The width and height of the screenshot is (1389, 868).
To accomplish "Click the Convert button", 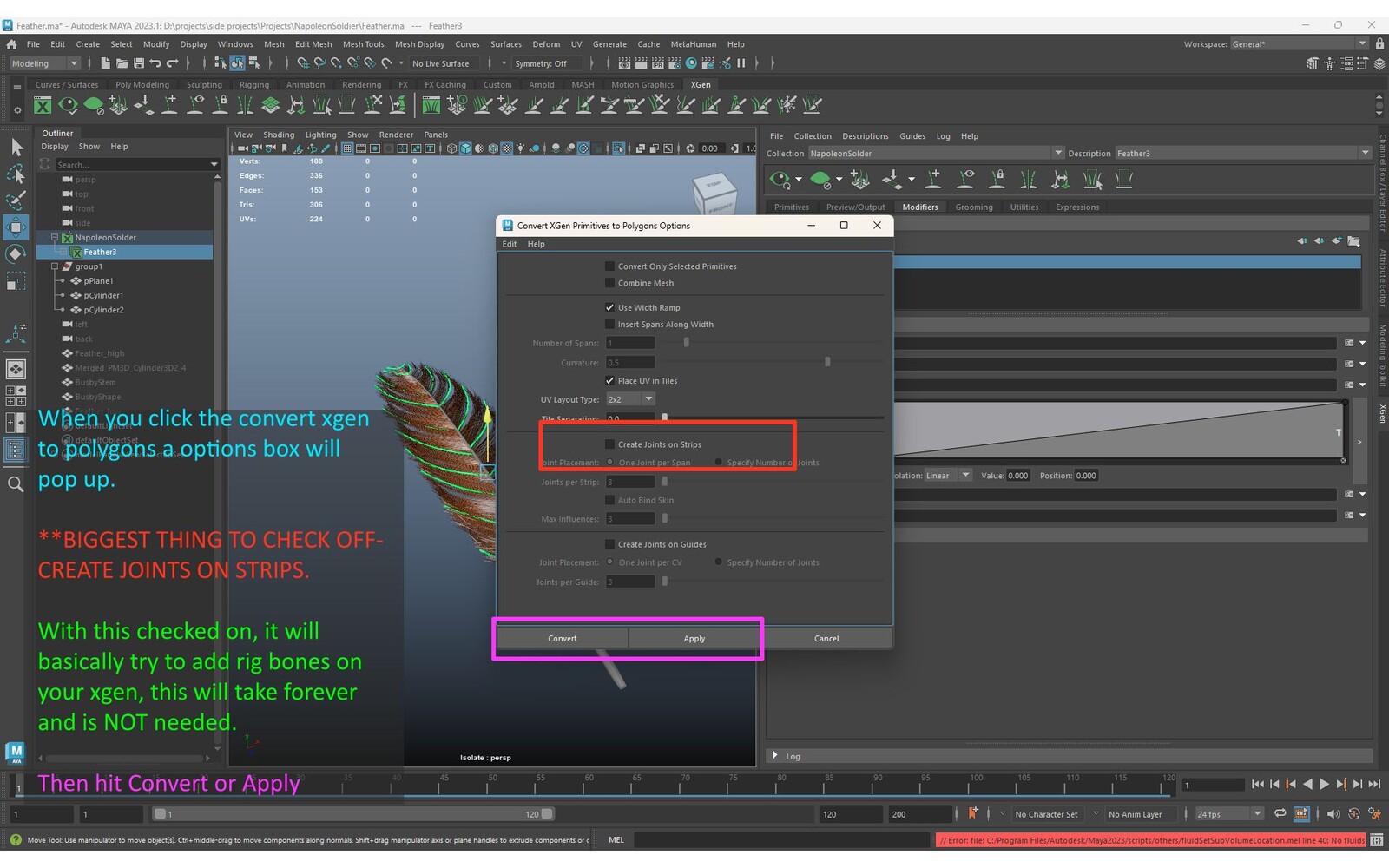I will [563, 639].
